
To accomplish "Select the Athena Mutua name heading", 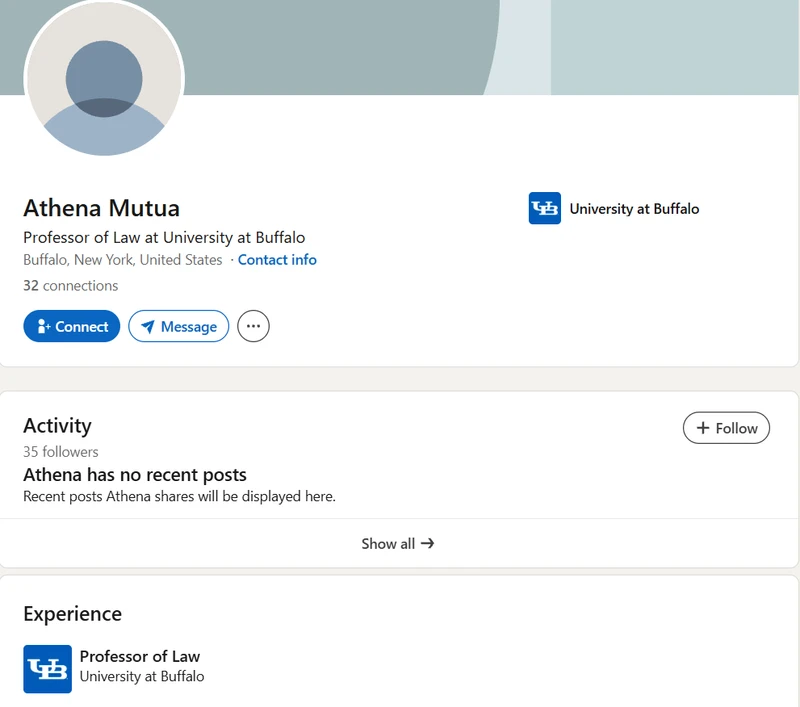I will coord(102,208).
